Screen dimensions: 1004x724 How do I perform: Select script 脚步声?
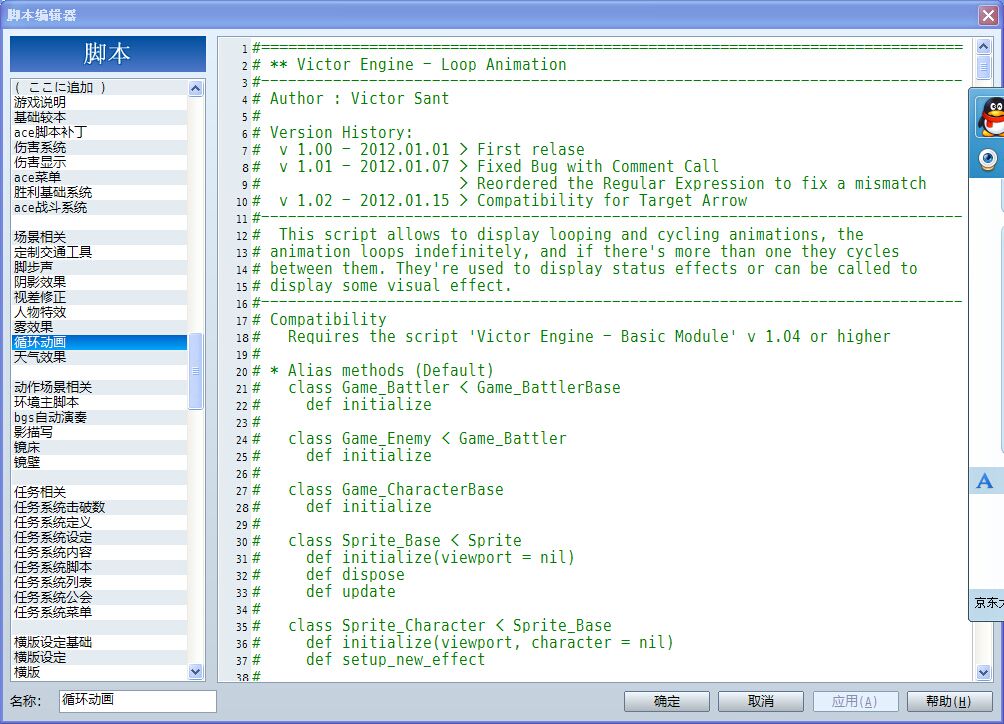click(100, 267)
